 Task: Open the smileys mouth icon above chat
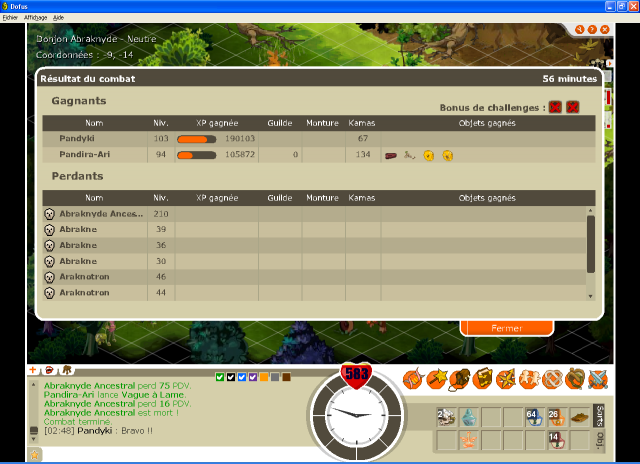49,370
